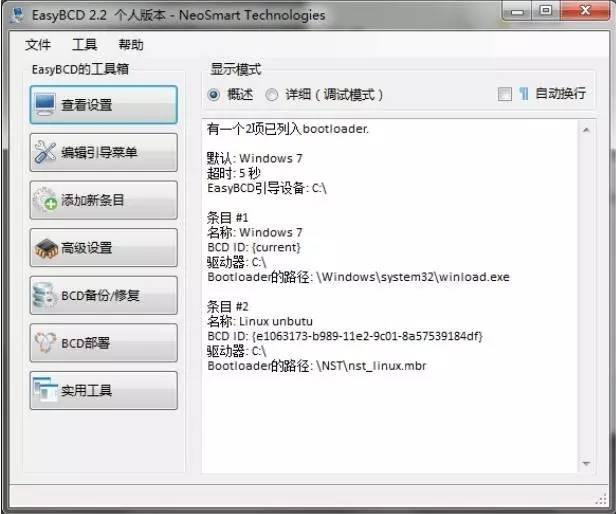
Task: Close the EasyBCD window
Action: click(585, 11)
